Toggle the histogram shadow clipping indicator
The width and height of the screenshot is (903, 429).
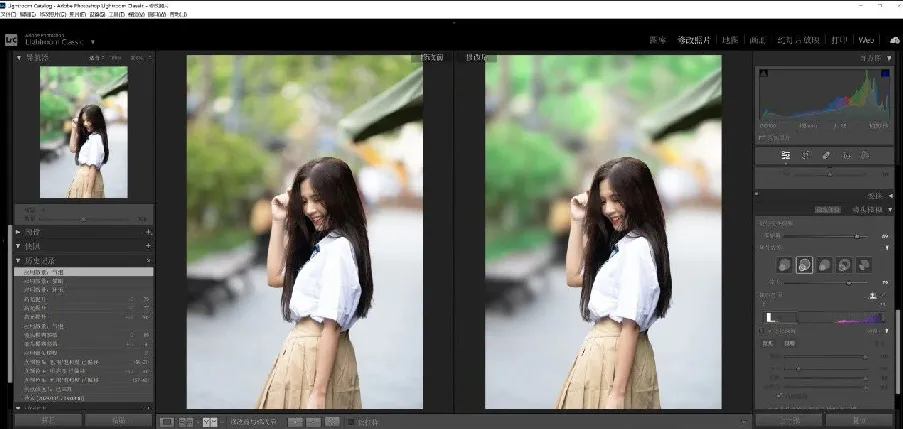click(x=763, y=74)
